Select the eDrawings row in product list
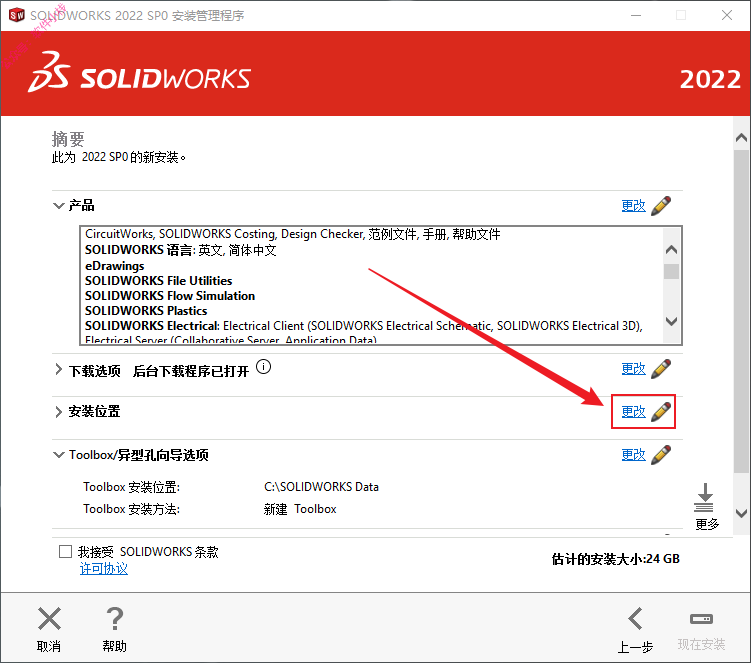 (114, 266)
